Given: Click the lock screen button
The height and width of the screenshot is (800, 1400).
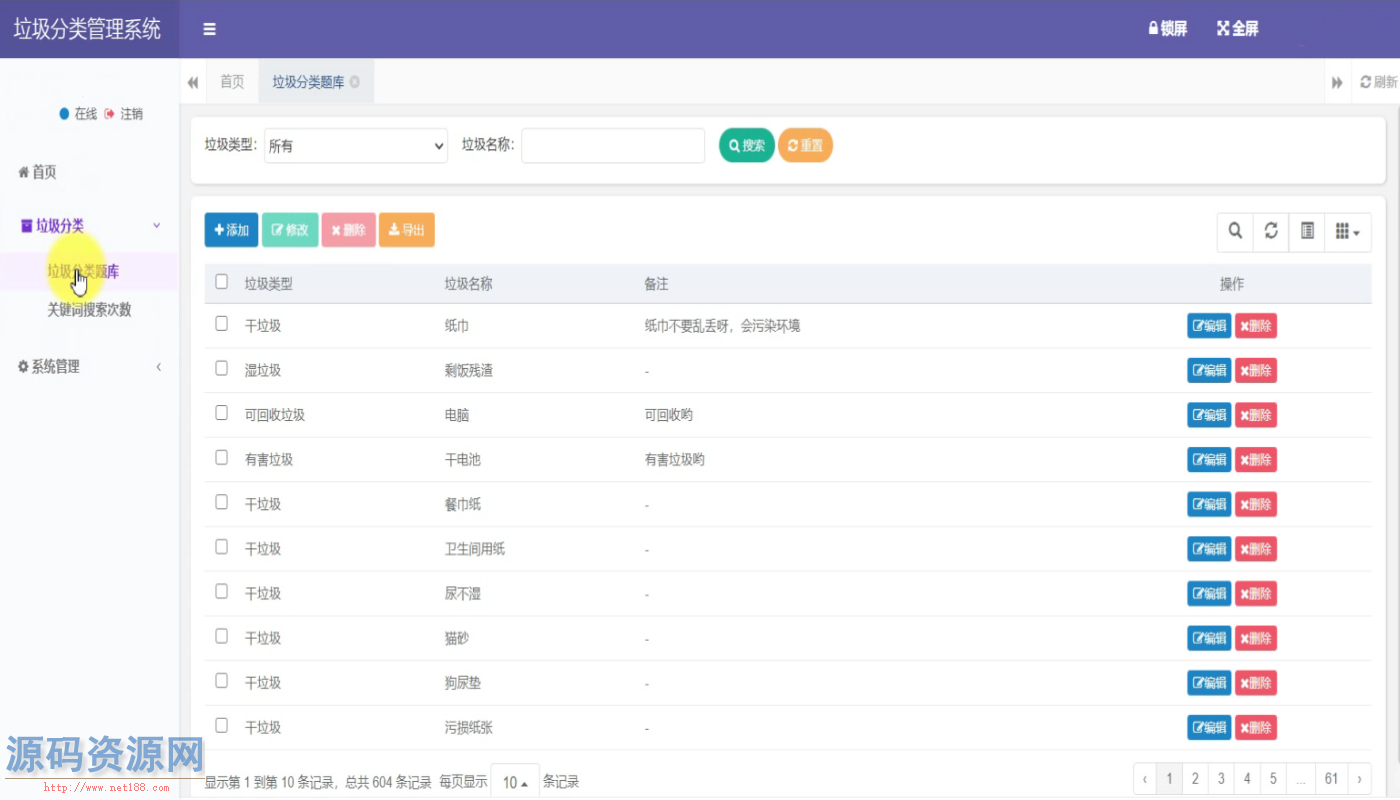Looking at the screenshot, I should pyautogui.click(x=1167, y=29).
